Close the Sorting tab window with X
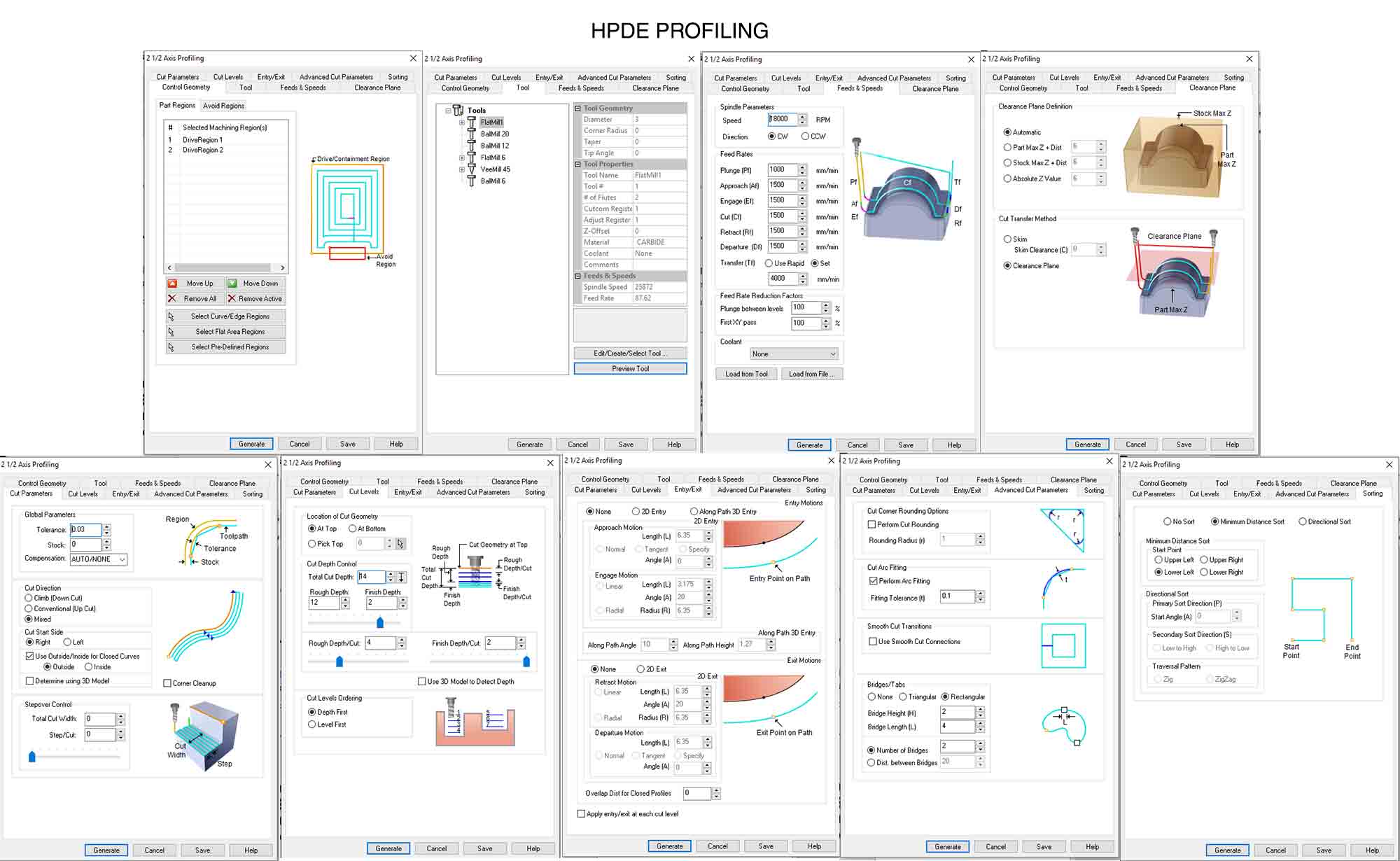 (x=1389, y=464)
